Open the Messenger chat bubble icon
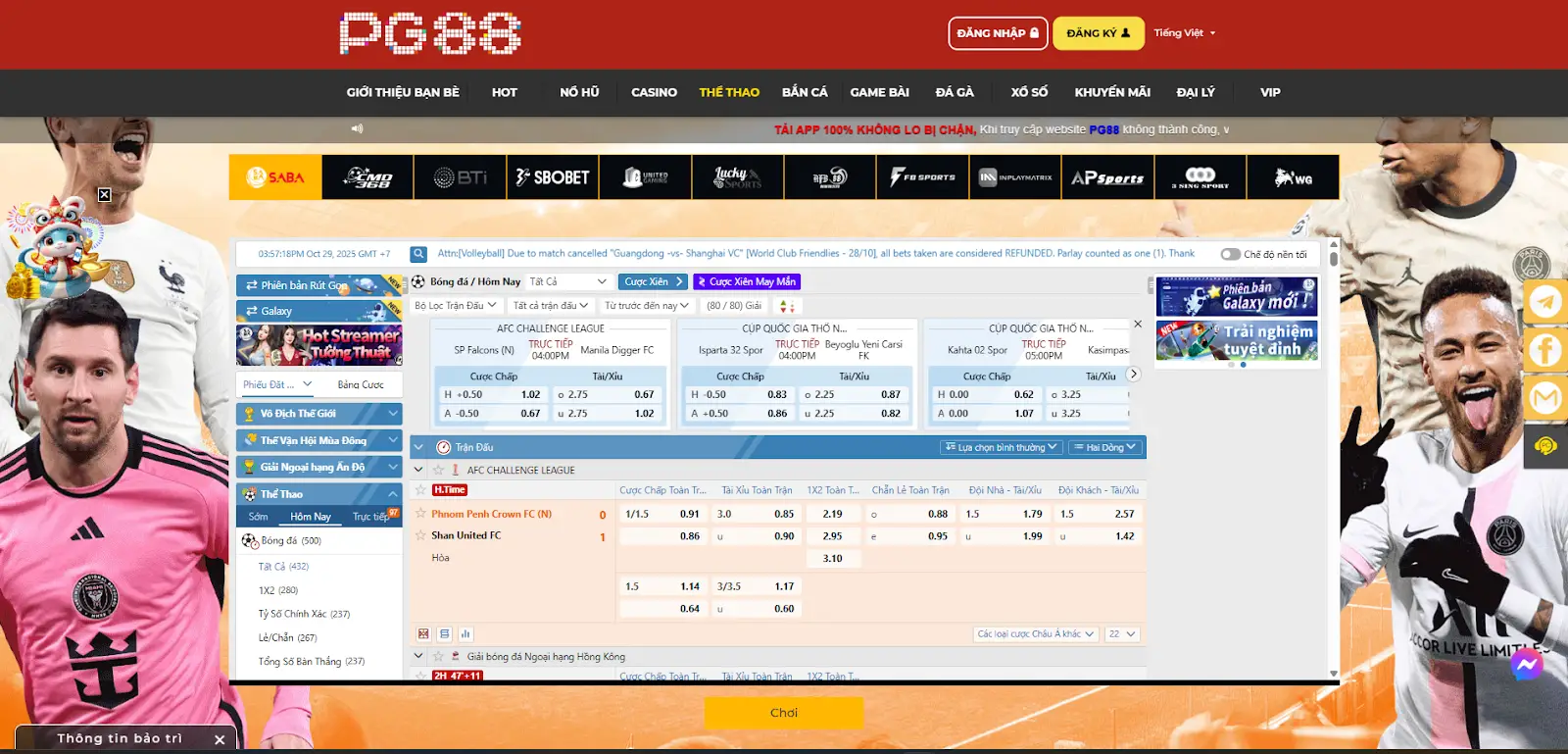Viewport: 1568px width, 754px height. pos(1526,666)
